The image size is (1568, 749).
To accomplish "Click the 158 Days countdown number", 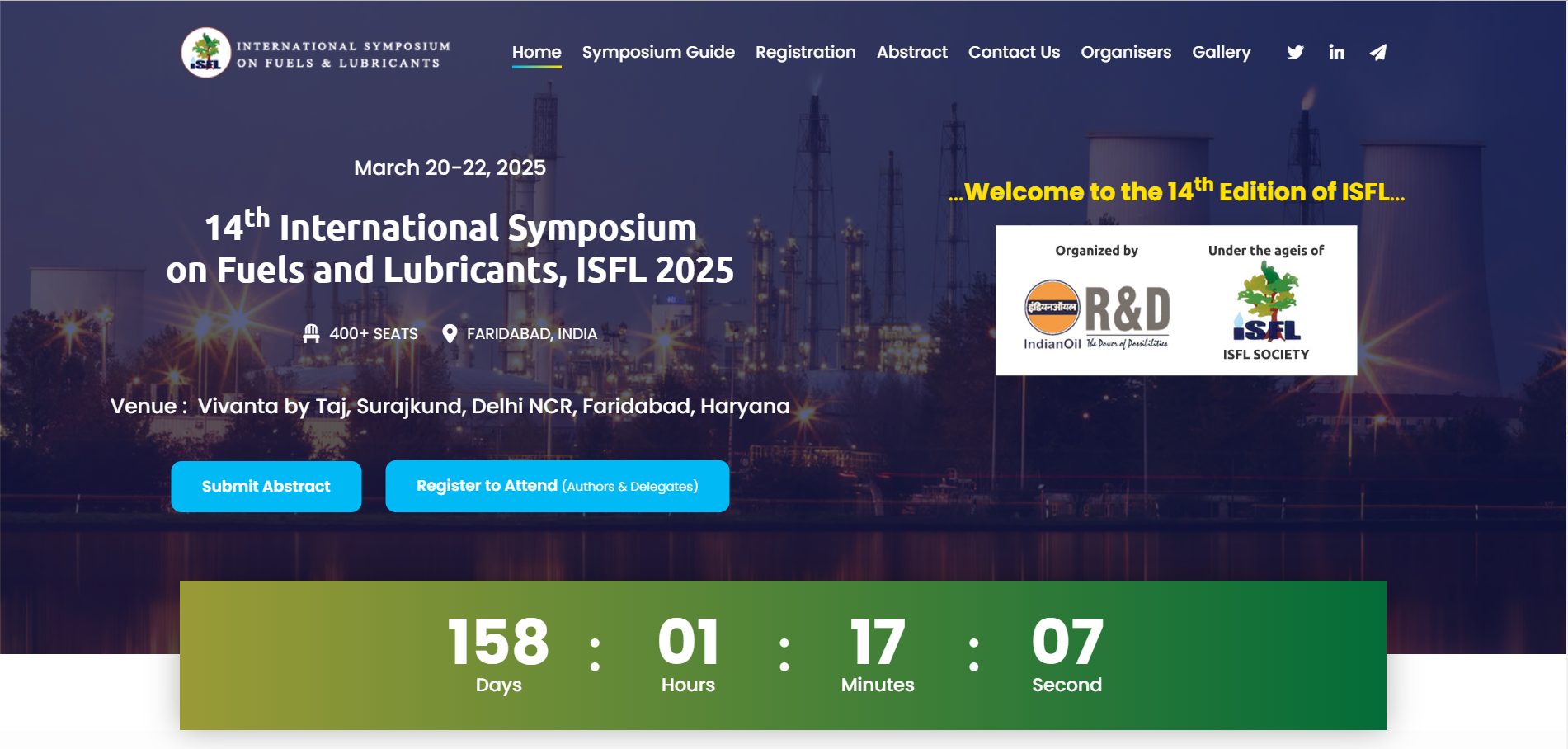I will click(498, 642).
